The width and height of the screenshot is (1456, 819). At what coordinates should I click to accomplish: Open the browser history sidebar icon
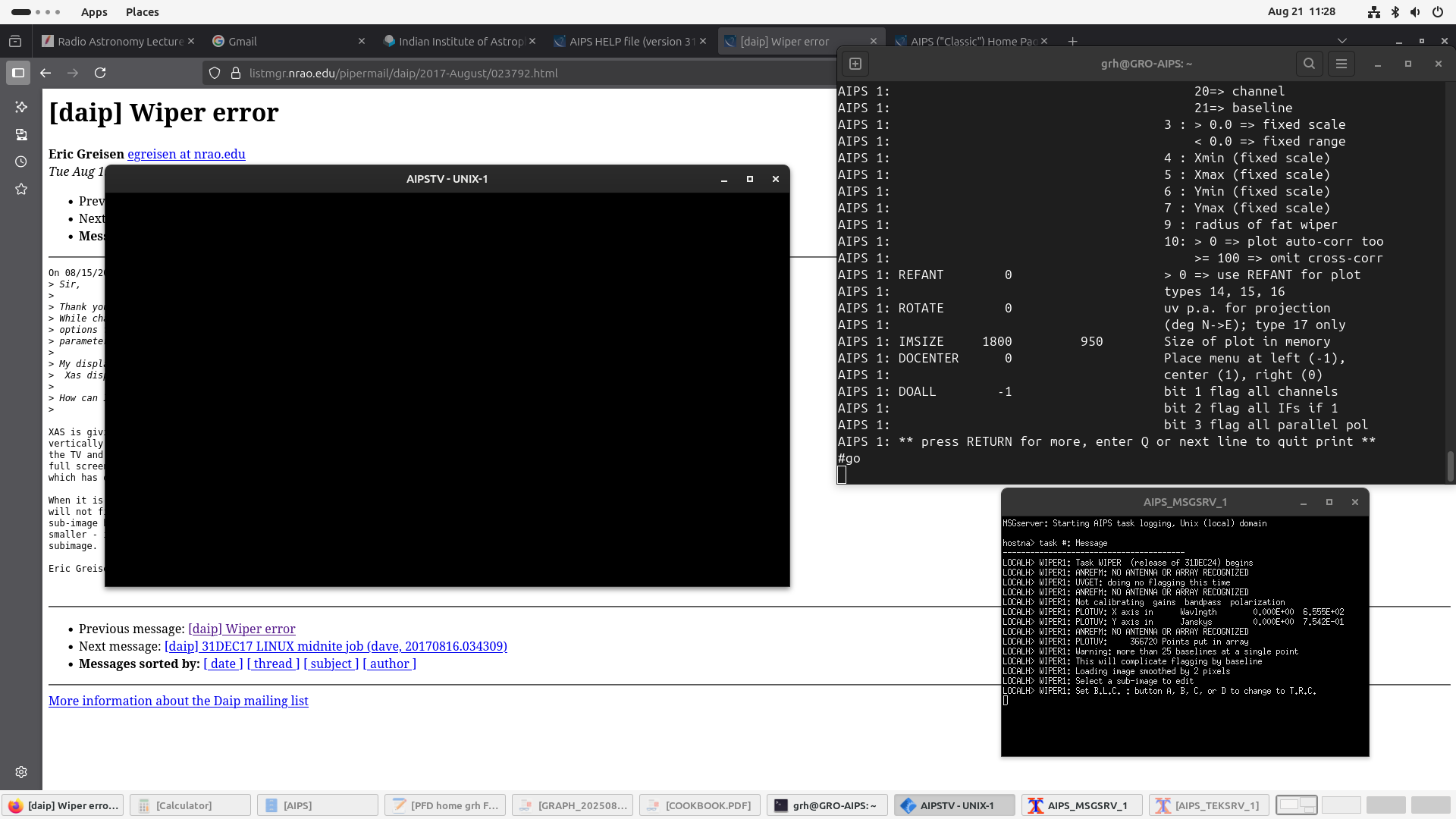[x=21, y=162]
